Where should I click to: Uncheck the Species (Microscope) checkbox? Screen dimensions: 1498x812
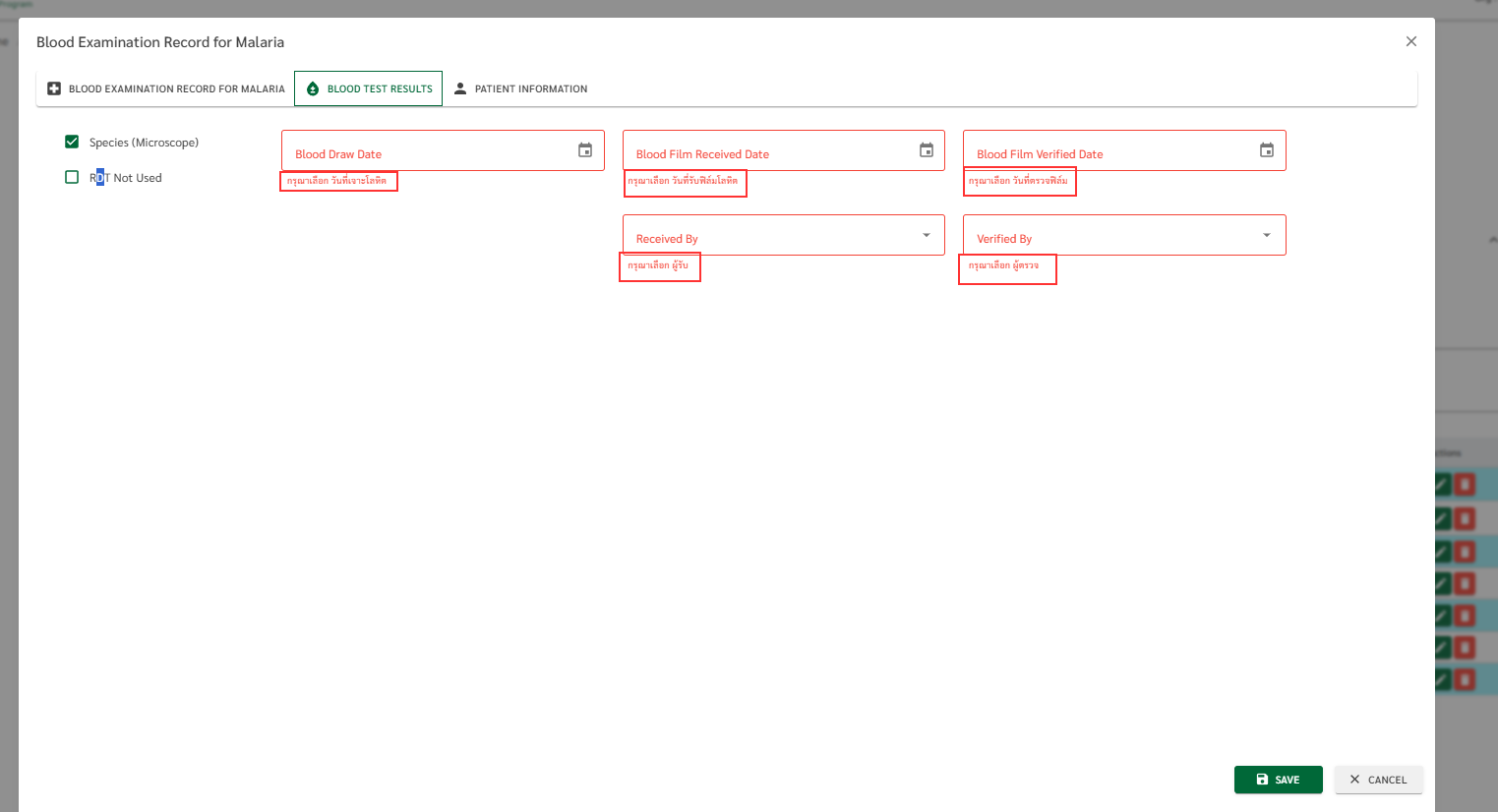click(x=72, y=142)
